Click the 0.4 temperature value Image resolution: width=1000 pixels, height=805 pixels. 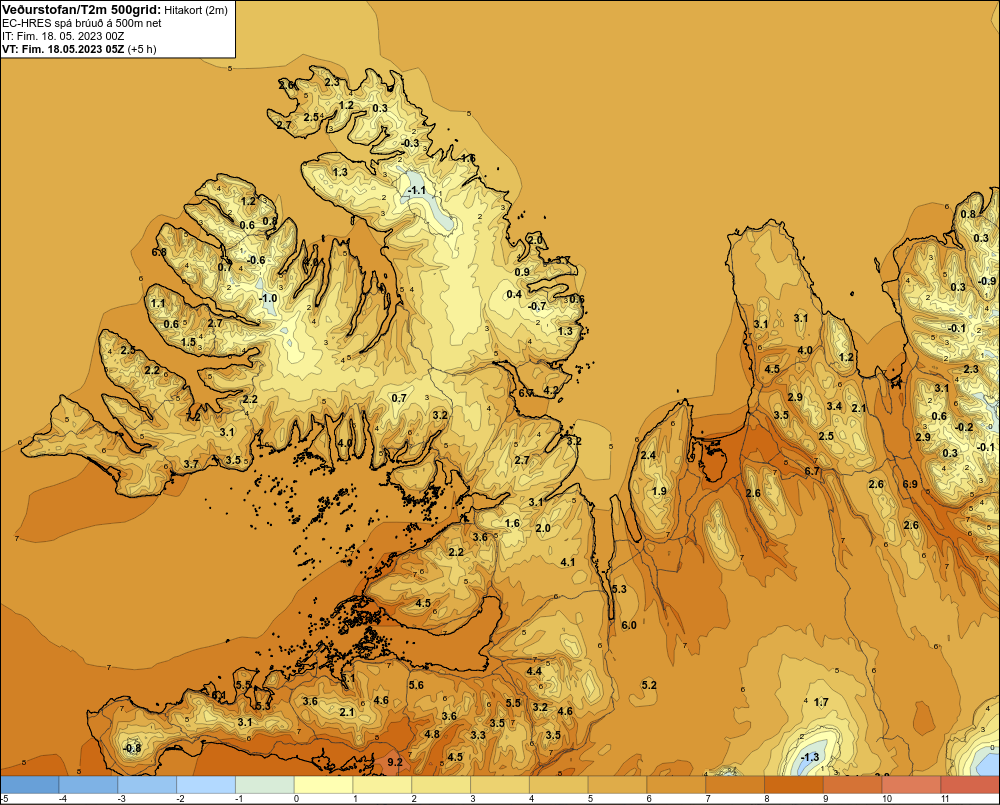tap(514, 294)
